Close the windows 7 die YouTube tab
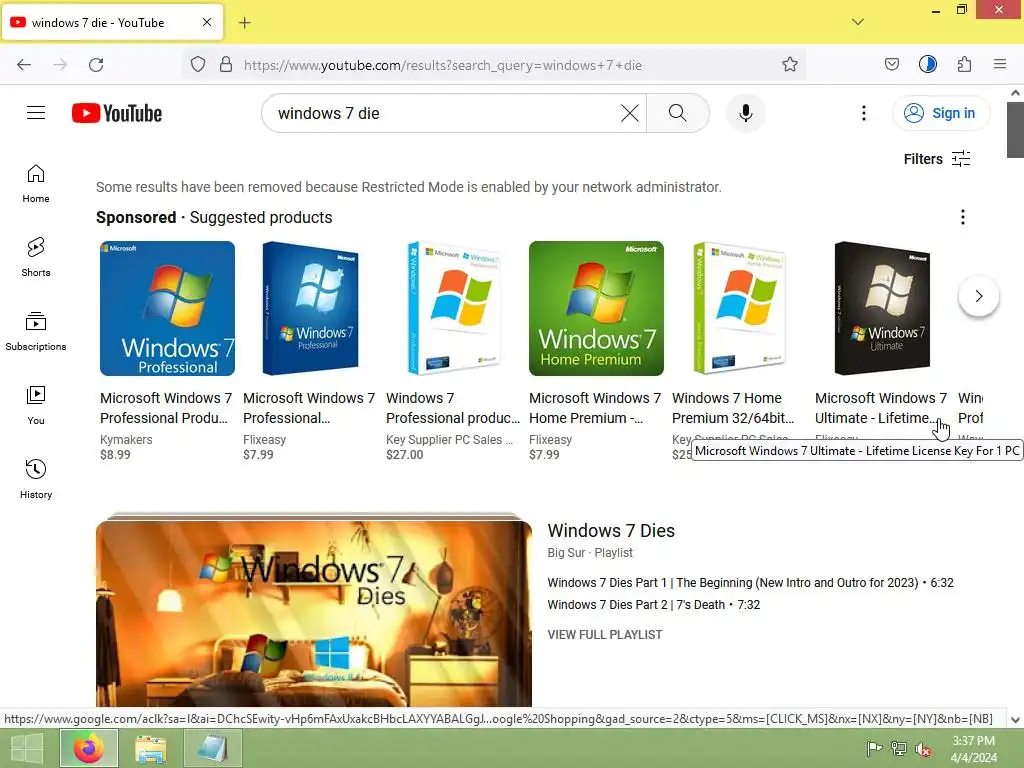 [x=207, y=22]
